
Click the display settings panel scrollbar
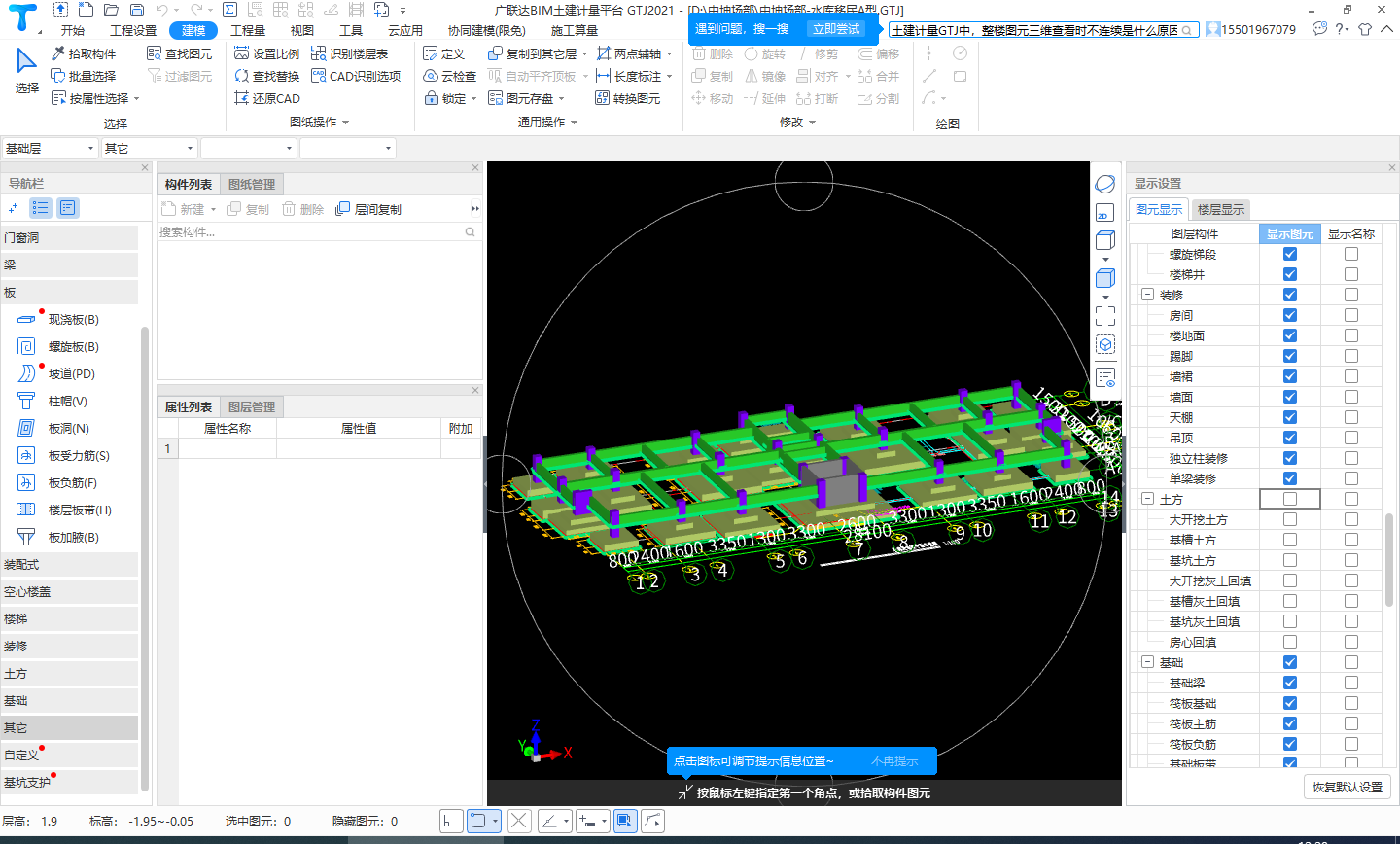pyautogui.click(x=1388, y=559)
